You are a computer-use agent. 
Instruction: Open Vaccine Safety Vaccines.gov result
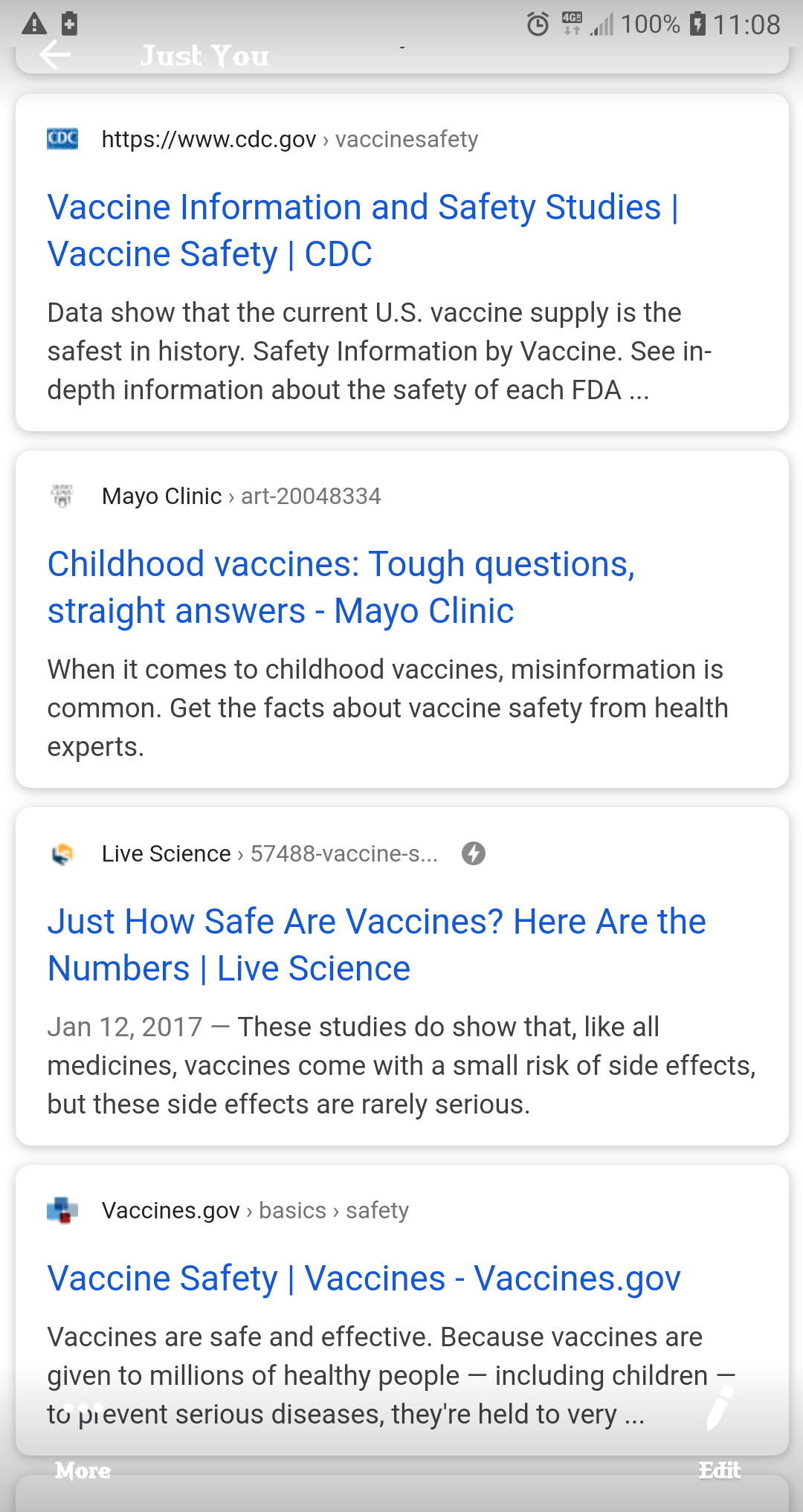pos(364,1279)
